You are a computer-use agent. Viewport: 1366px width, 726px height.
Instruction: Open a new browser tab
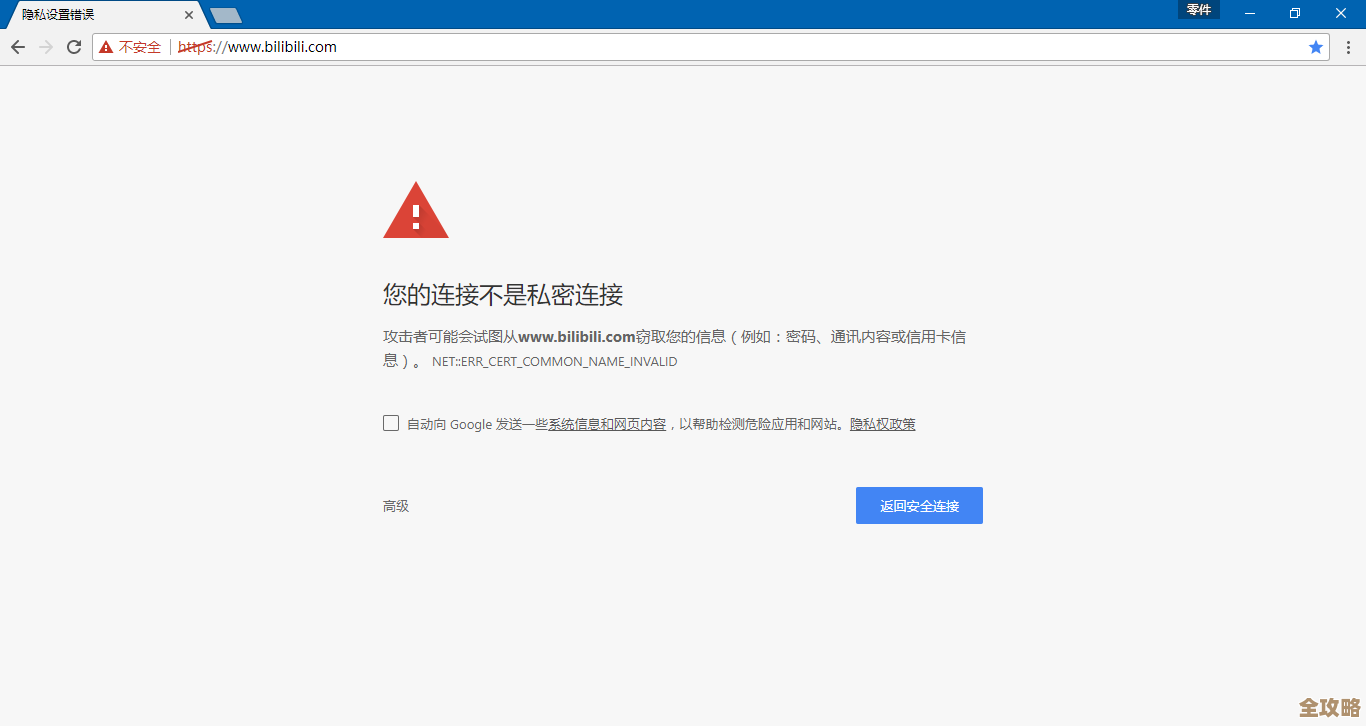tap(226, 15)
